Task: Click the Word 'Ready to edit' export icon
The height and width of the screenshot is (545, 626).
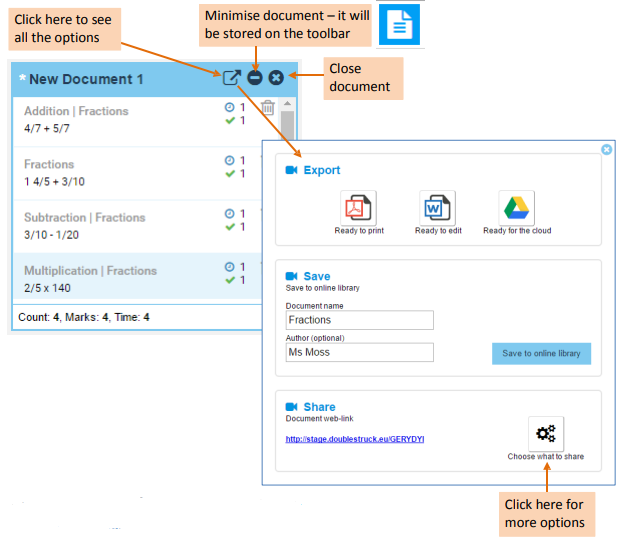Action: [x=437, y=208]
